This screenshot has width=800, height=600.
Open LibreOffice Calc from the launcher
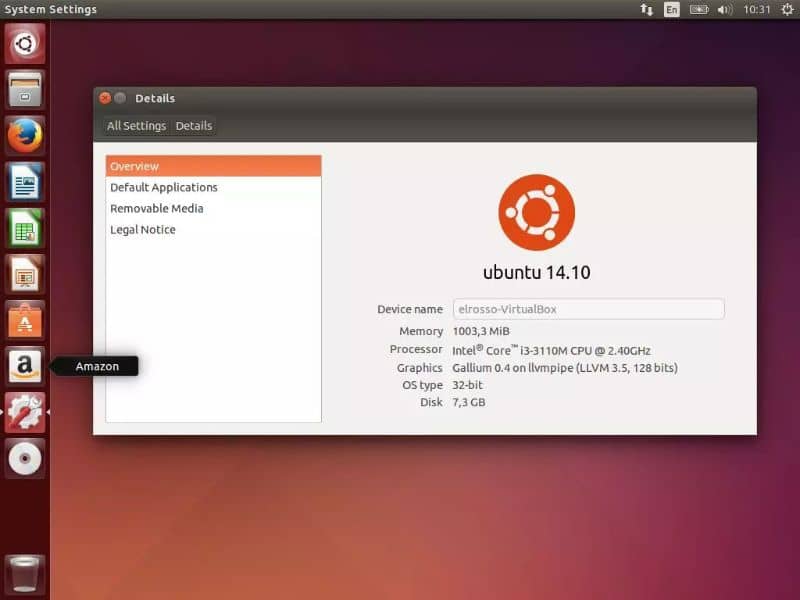[x=25, y=228]
